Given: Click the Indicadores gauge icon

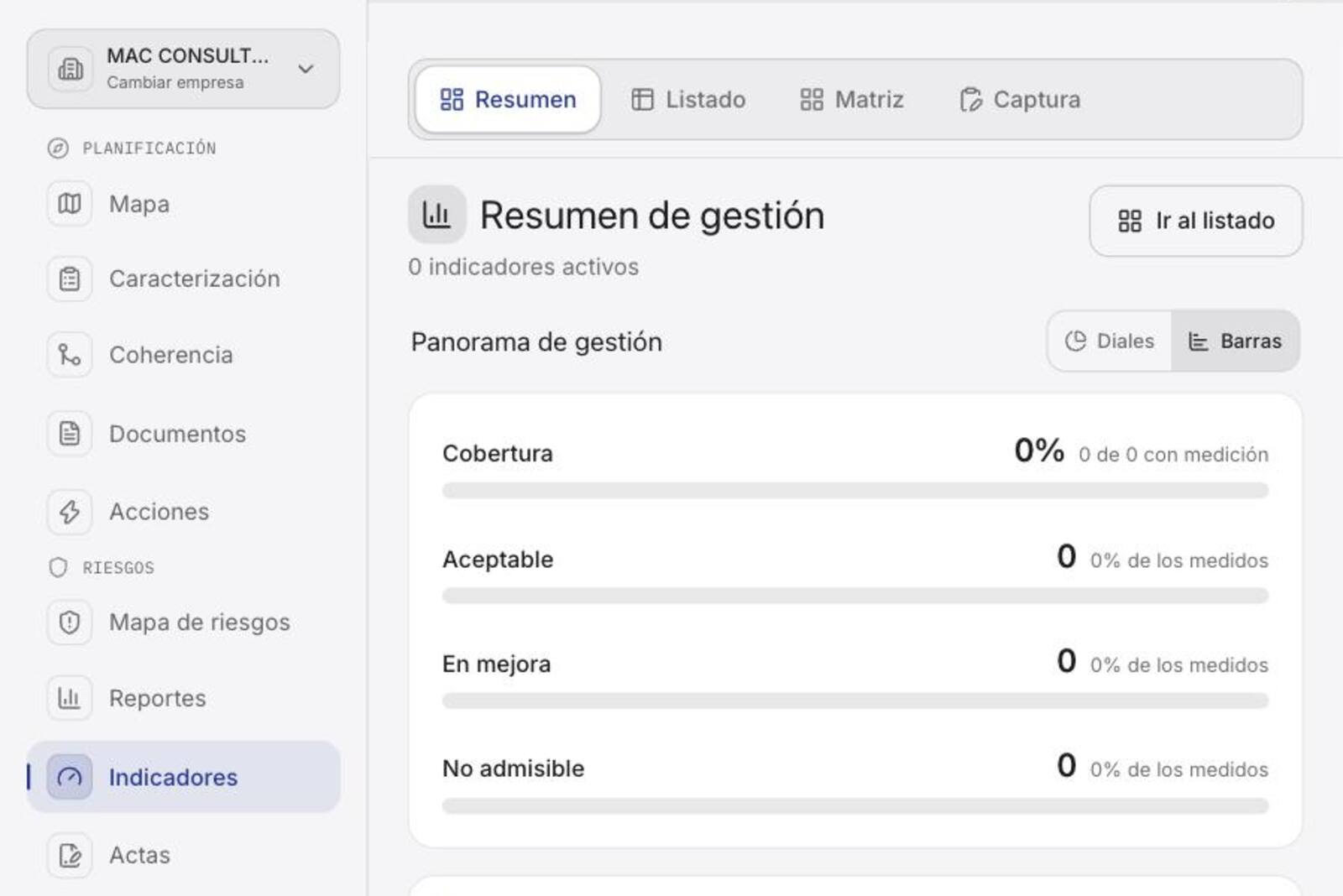Looking at the screenshot, I should pos(70,777).
